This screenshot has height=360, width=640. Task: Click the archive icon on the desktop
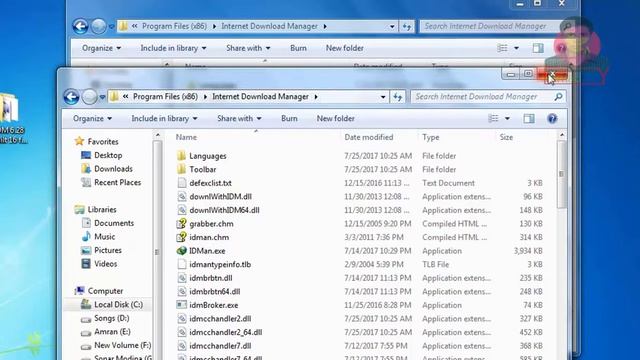pos(9,108)
